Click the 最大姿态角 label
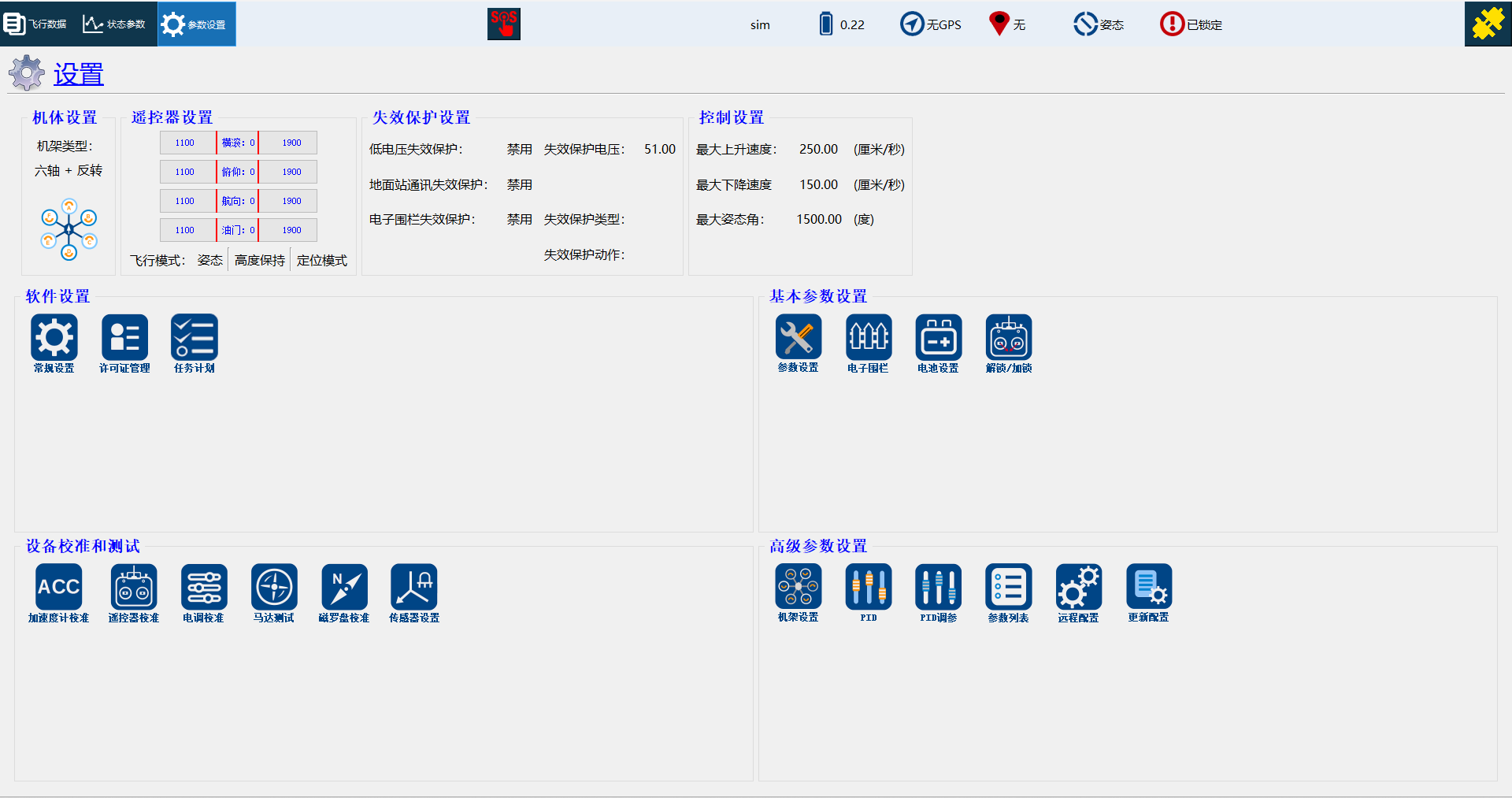This screenshot has height=798, width=1512. point(730,219)
